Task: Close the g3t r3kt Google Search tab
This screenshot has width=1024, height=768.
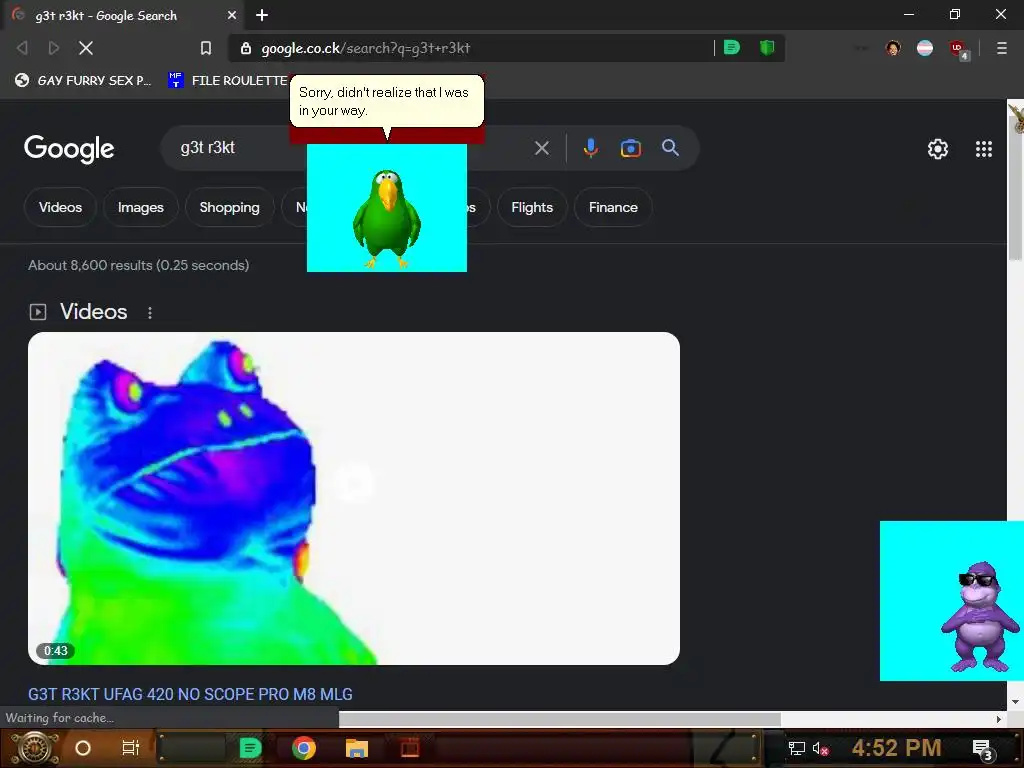Action: pos(231,15)
